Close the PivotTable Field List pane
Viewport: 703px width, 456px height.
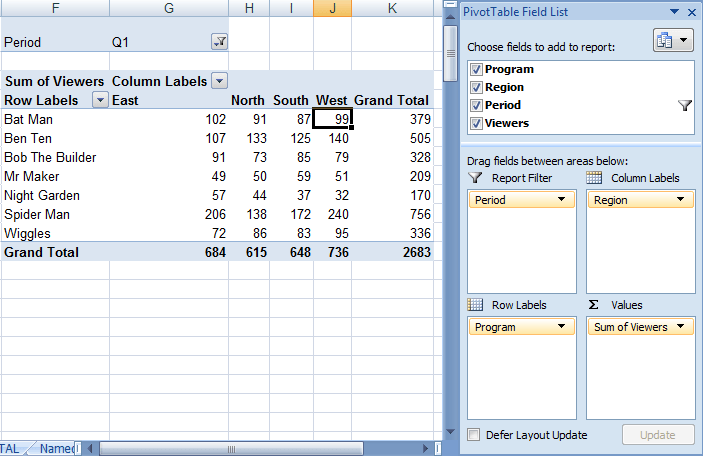(692, 12)
